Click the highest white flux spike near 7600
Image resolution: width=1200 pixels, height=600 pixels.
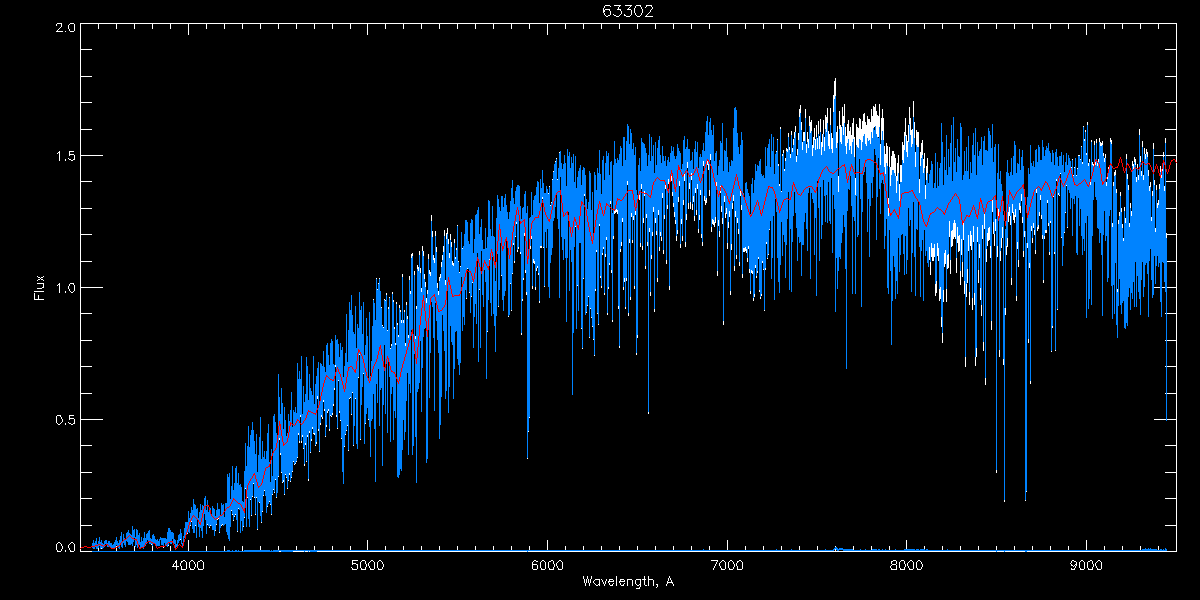[834, 82]
